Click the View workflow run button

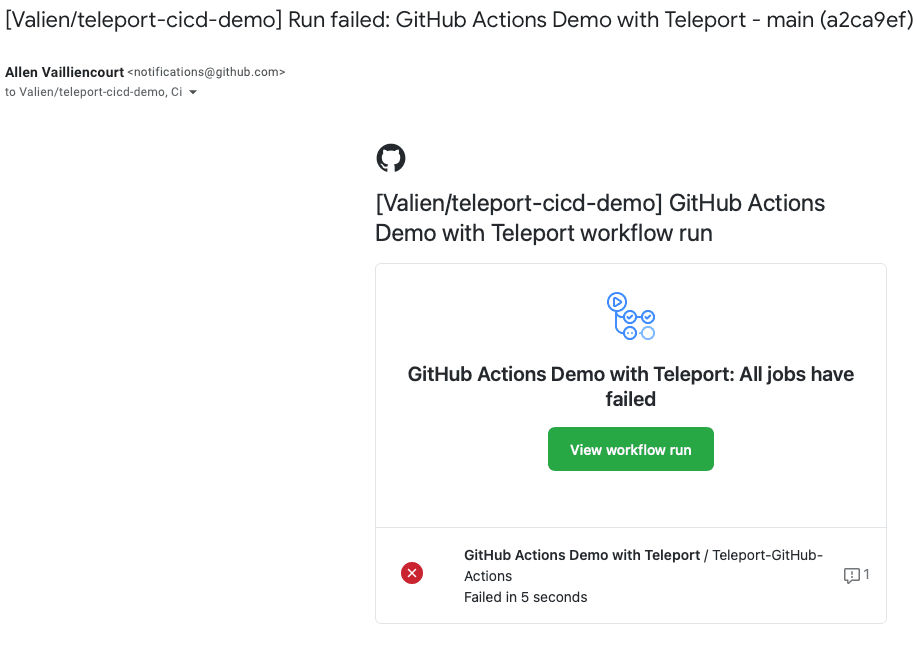[x=630, y=449]
